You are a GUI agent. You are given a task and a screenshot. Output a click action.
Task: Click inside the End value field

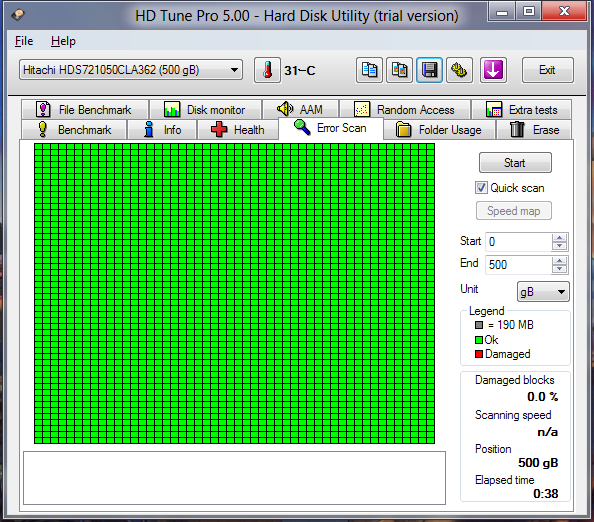pyautogui.click(x=518, y=264)
